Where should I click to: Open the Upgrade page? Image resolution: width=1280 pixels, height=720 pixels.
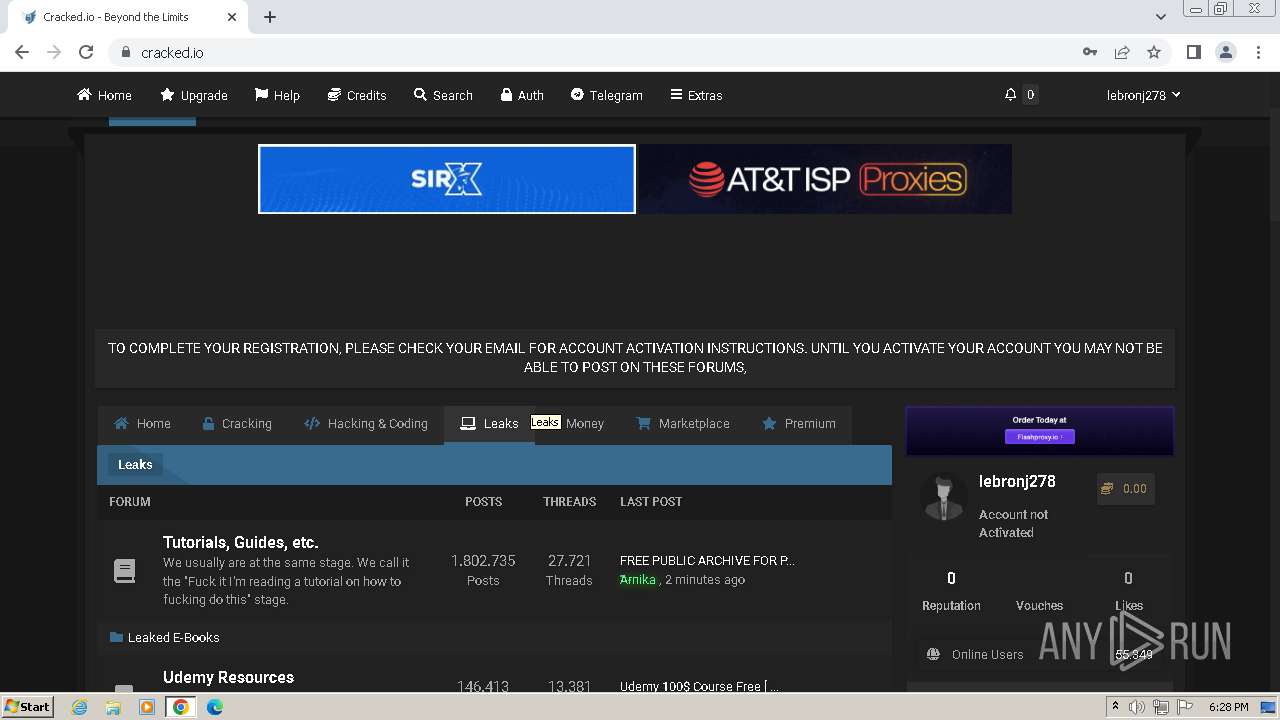(x=194, y=95)
